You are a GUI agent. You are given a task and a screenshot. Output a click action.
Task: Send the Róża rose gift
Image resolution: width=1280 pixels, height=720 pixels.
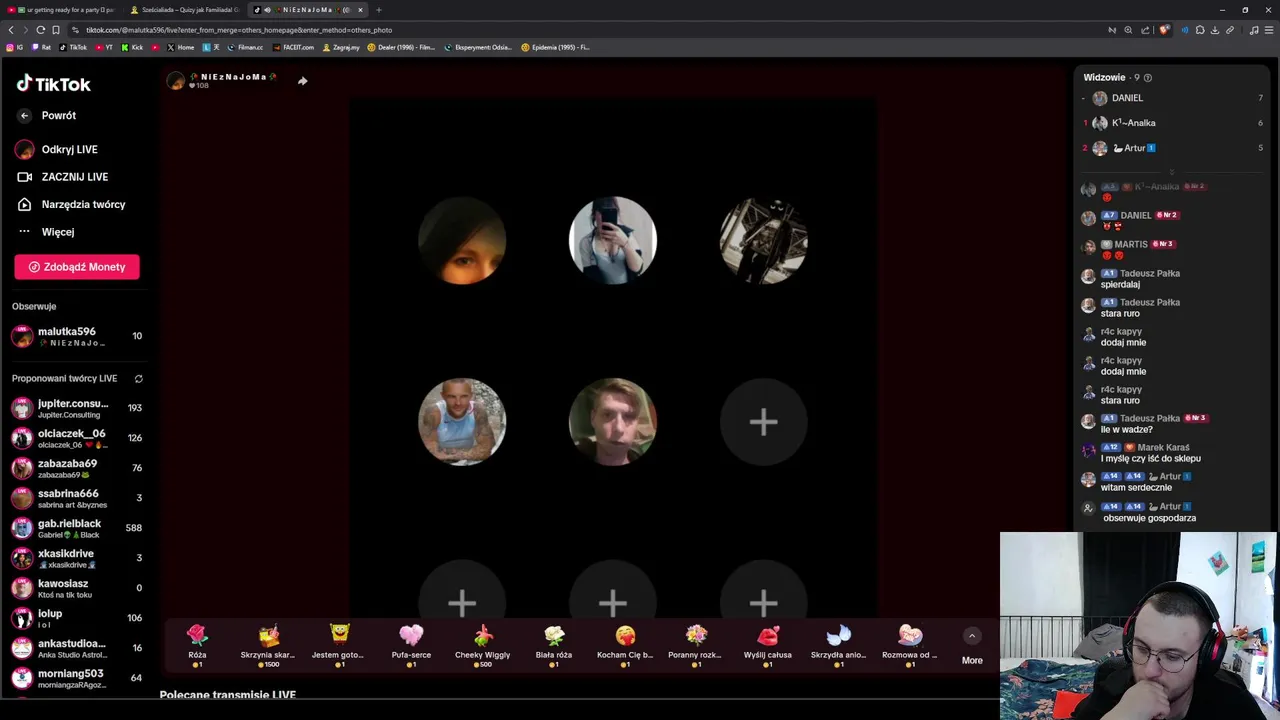pyautogui.click(x=197, y=644)
